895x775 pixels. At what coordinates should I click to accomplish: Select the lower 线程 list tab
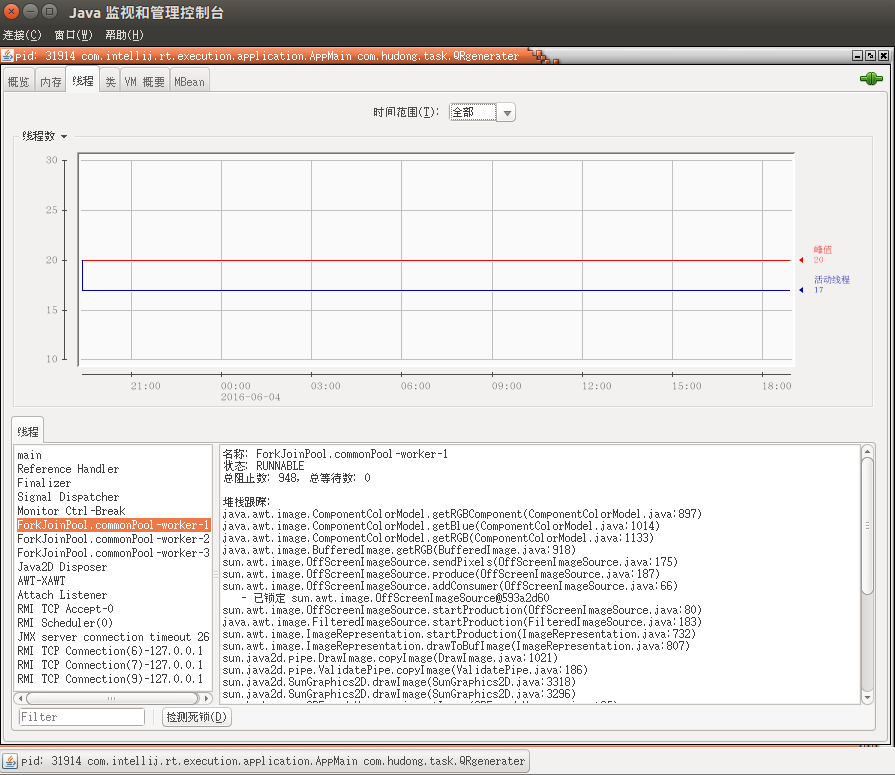[28, 431]
